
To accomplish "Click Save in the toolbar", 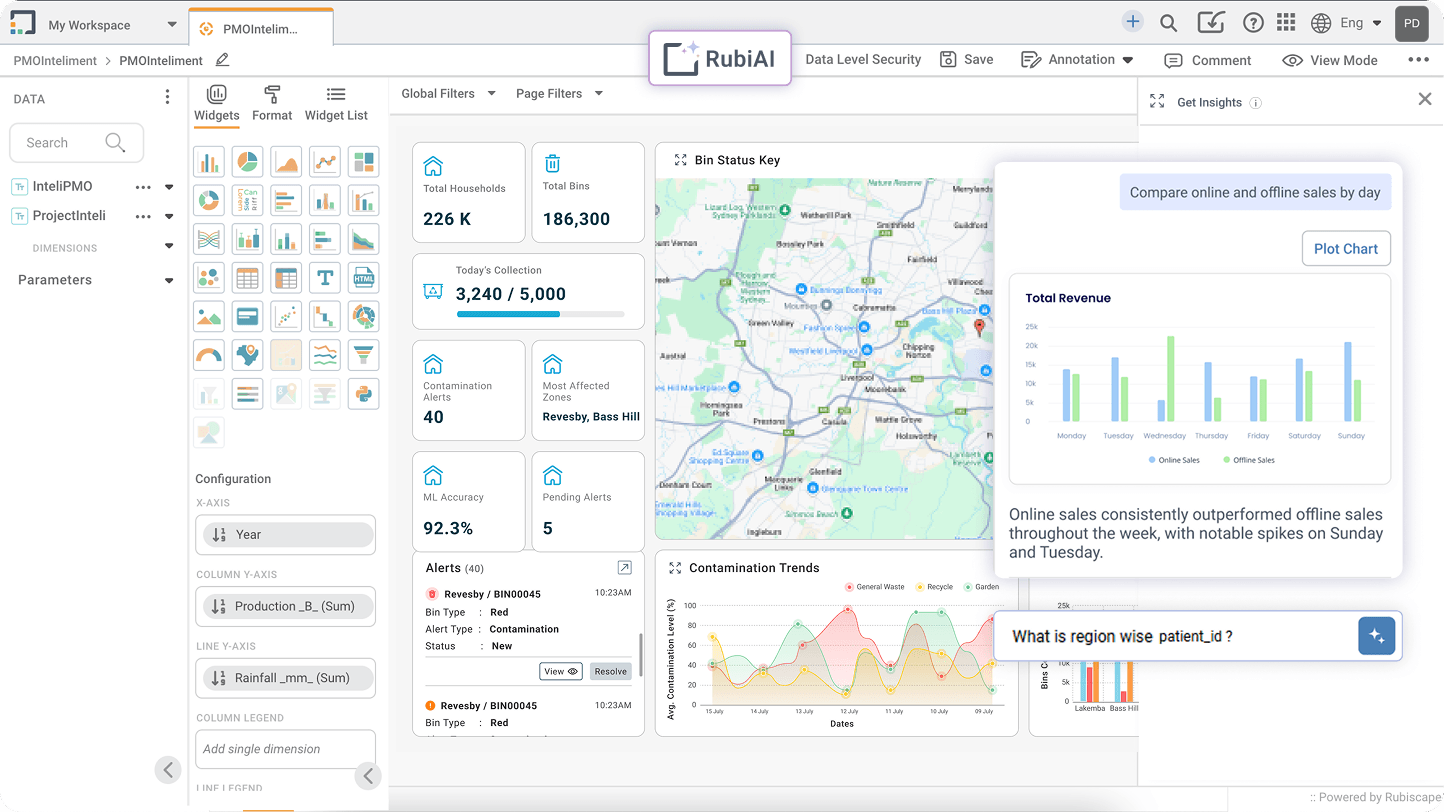I will click(967, 60).
